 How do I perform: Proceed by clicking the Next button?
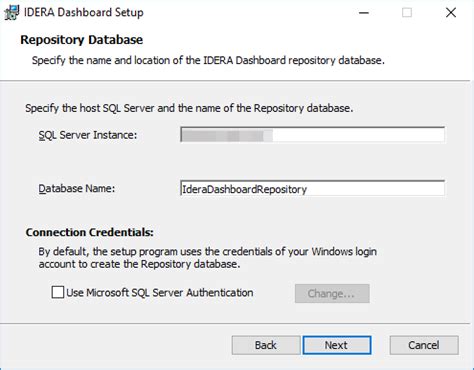point(337,345)
